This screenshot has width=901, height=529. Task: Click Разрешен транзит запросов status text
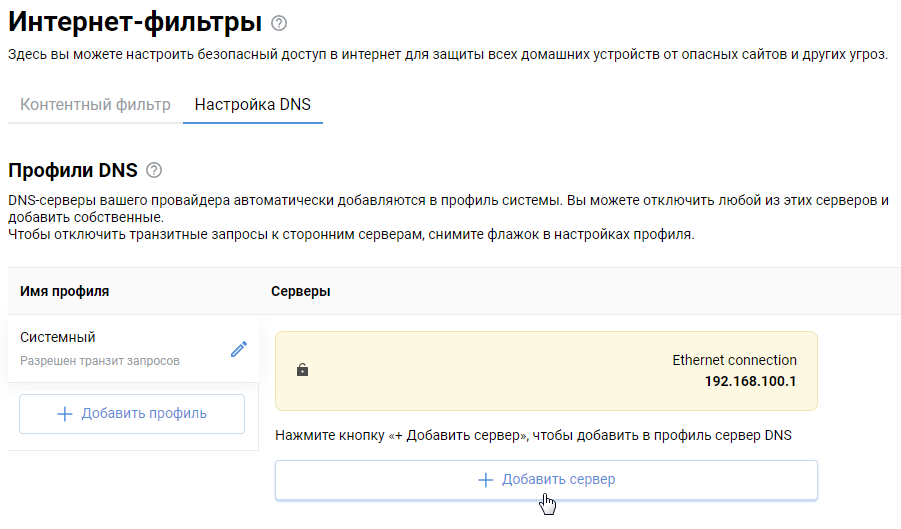(100, 360)
